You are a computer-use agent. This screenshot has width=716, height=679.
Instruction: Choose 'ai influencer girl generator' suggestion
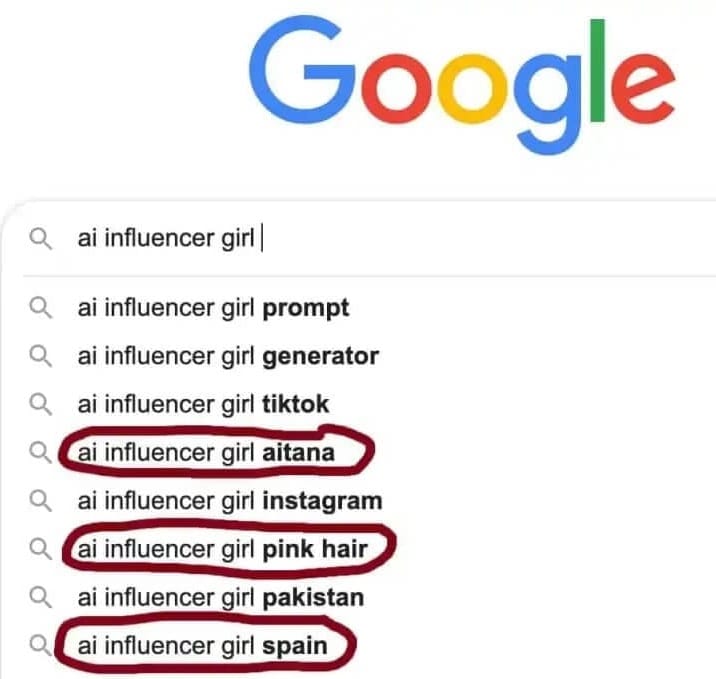[x=228, y=355]
